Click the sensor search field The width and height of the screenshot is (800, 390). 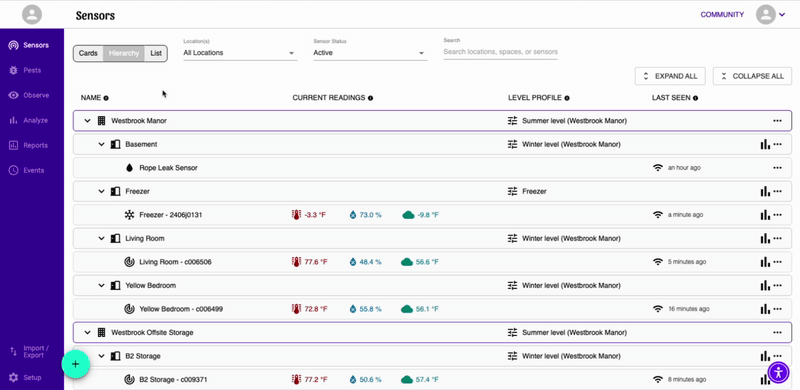coord(500,52)
